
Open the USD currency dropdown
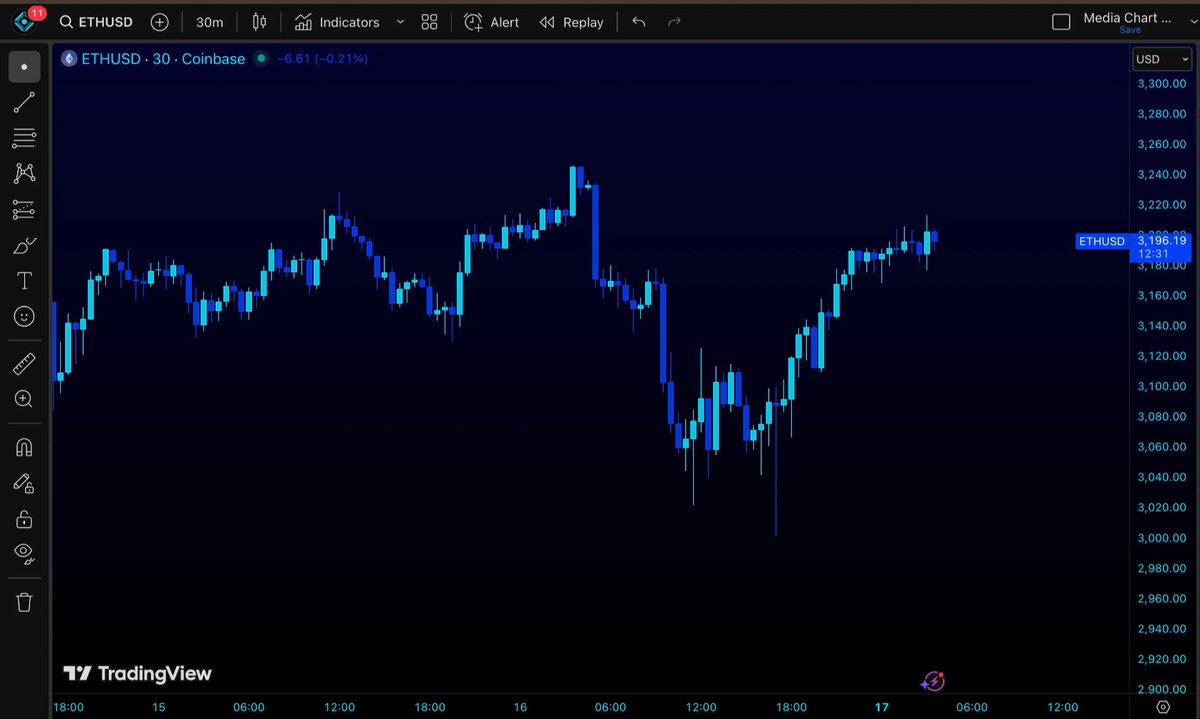point(1161,60)
